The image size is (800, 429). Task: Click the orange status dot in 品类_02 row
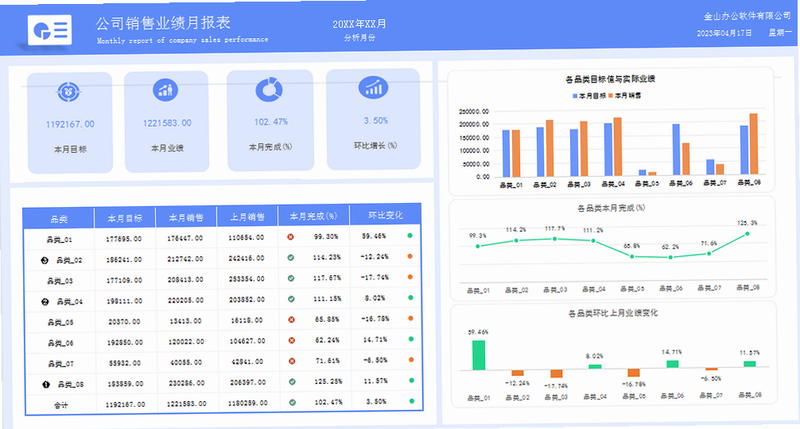pos(410,257)
